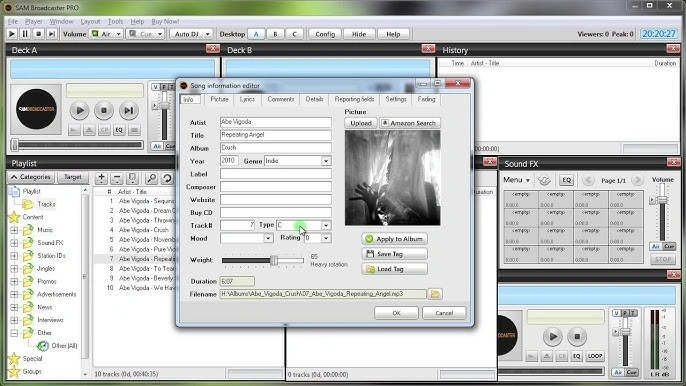Click the search magnifier icon in Playlist toolbar
Screen dimensions: 686x386
[151, 178]
